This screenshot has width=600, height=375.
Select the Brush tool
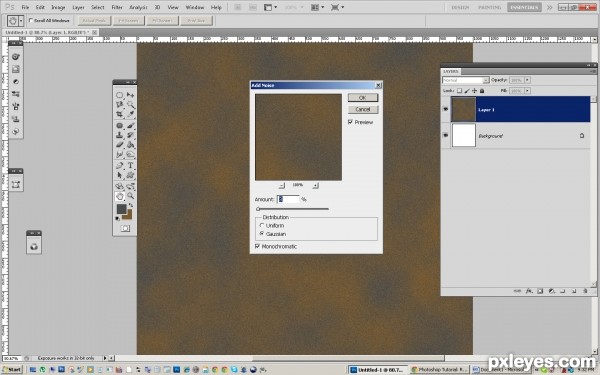click(130, 126)
